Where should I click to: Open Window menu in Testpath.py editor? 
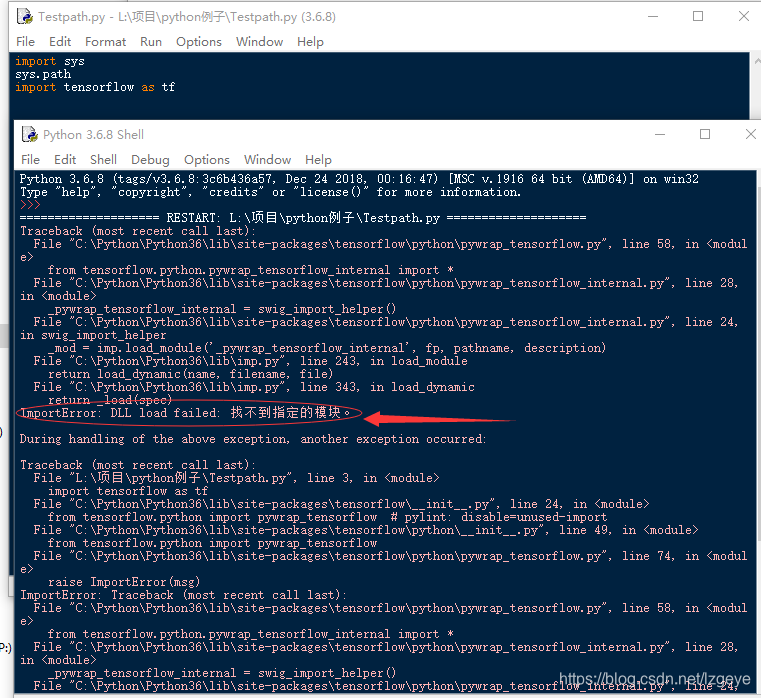click(259, 42)
